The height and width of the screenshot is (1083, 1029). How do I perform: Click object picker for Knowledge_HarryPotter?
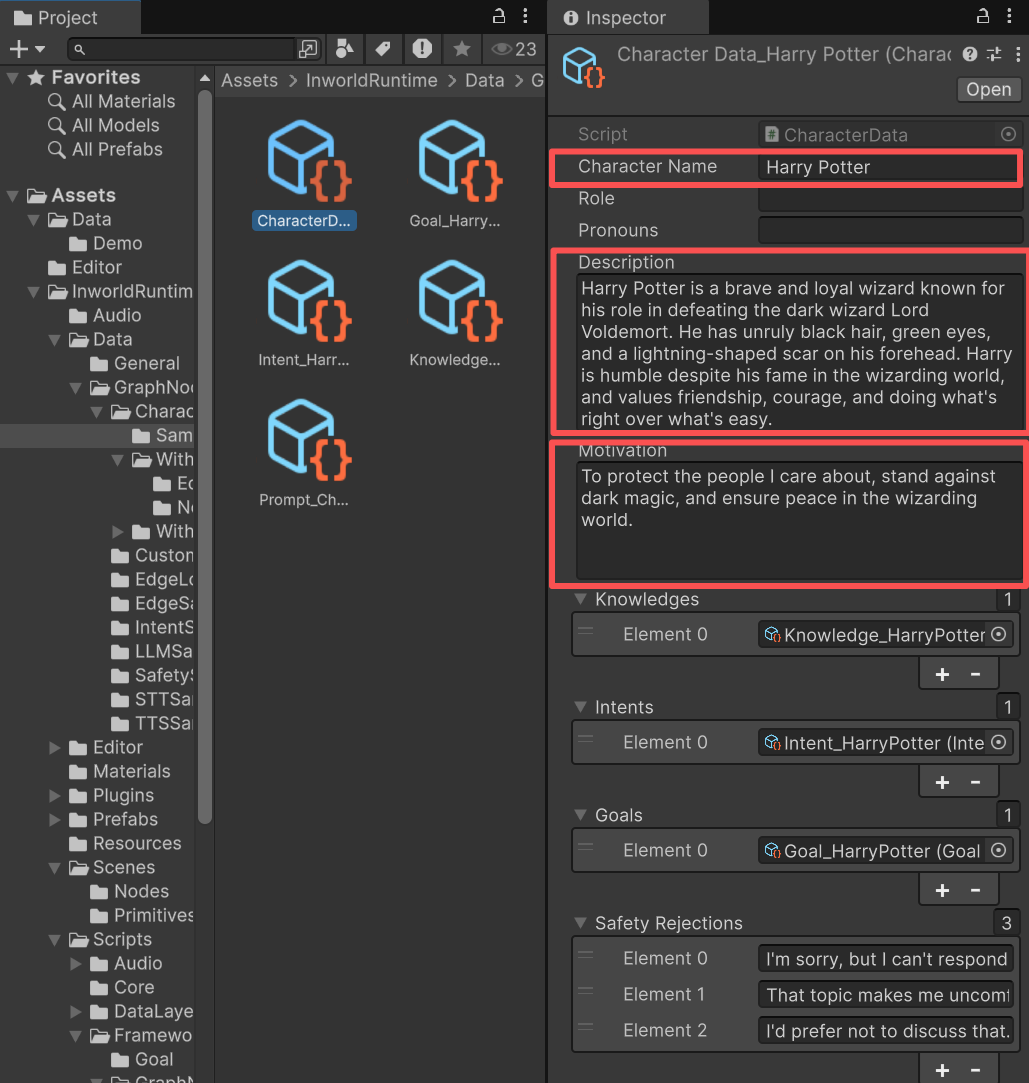(999, 634)
